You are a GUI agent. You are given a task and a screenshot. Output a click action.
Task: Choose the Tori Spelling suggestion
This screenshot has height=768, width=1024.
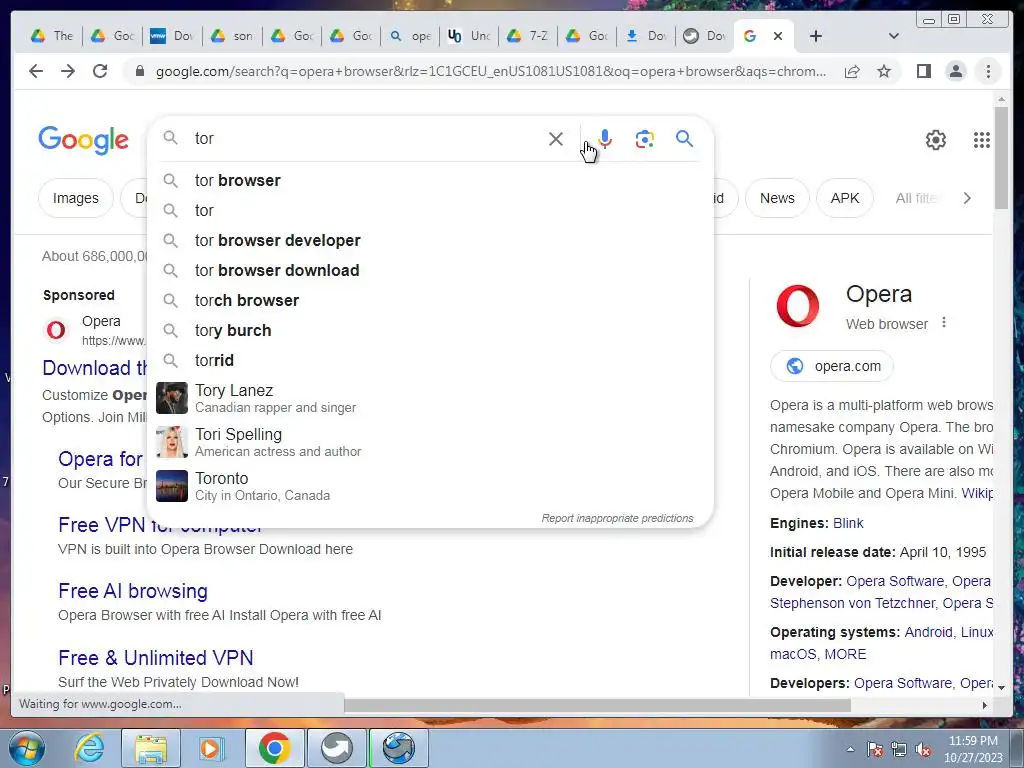click(x=430, y=442)
